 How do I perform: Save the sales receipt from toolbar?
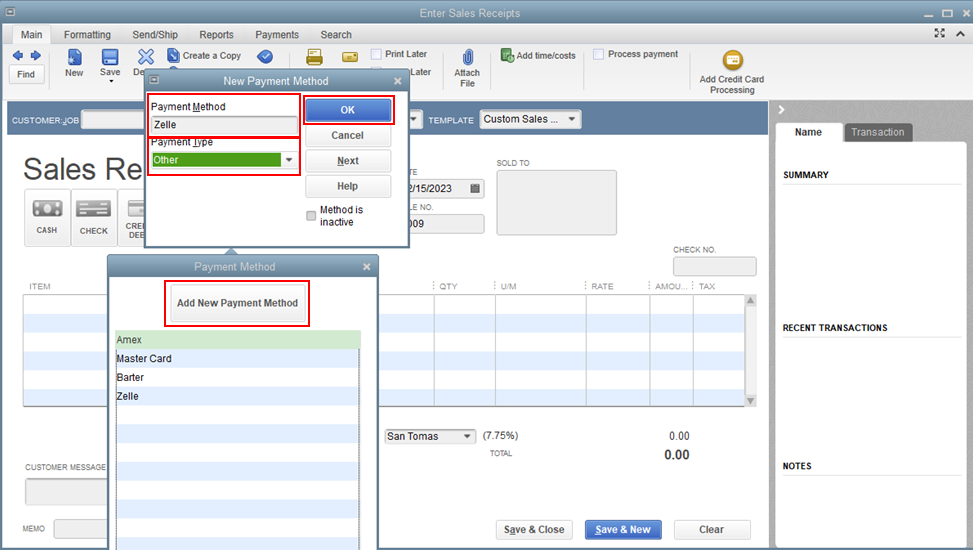click(x=110, y=63)
